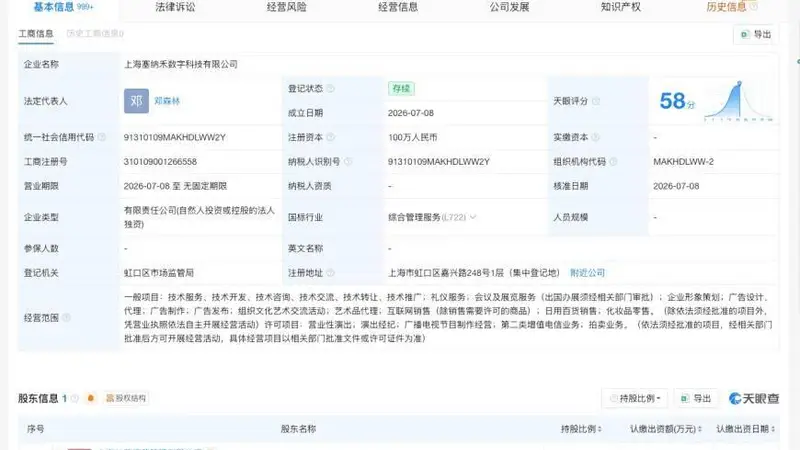
Task: Click the 天眼查 logo
Action: pyautogui.click(x=754, y=398)
